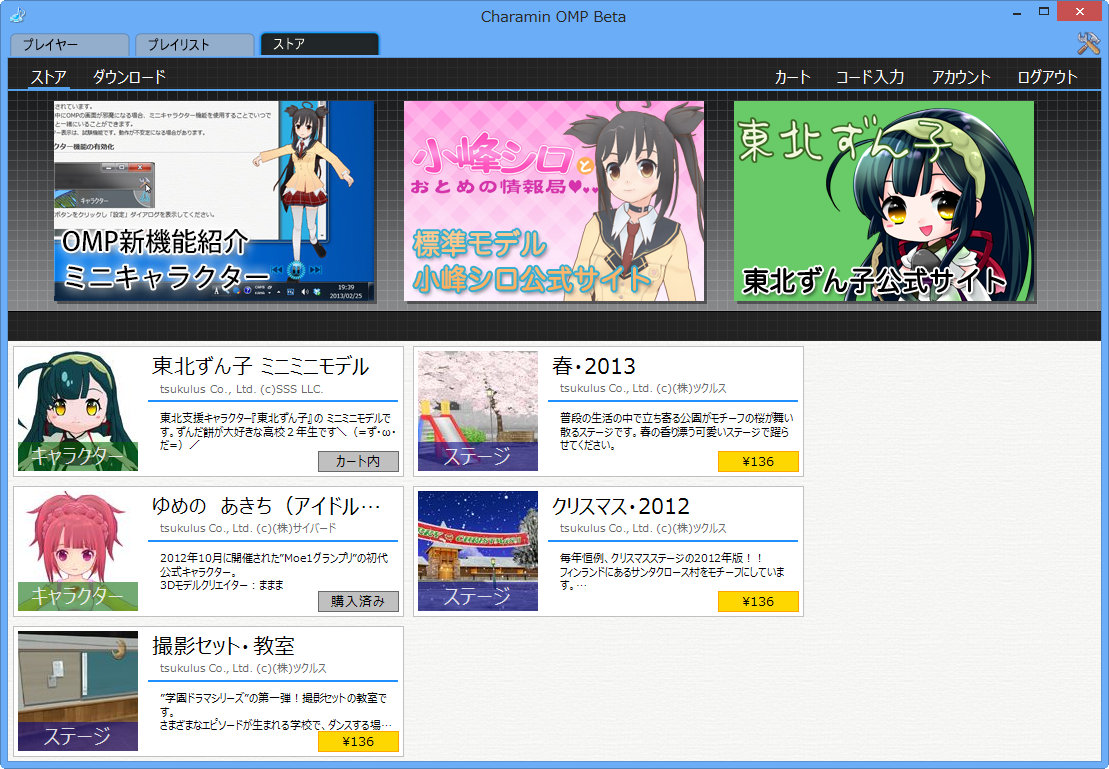Open the ダウンロード section
The height and width of the screenshot is (769, 1109).
pos(129,76)
